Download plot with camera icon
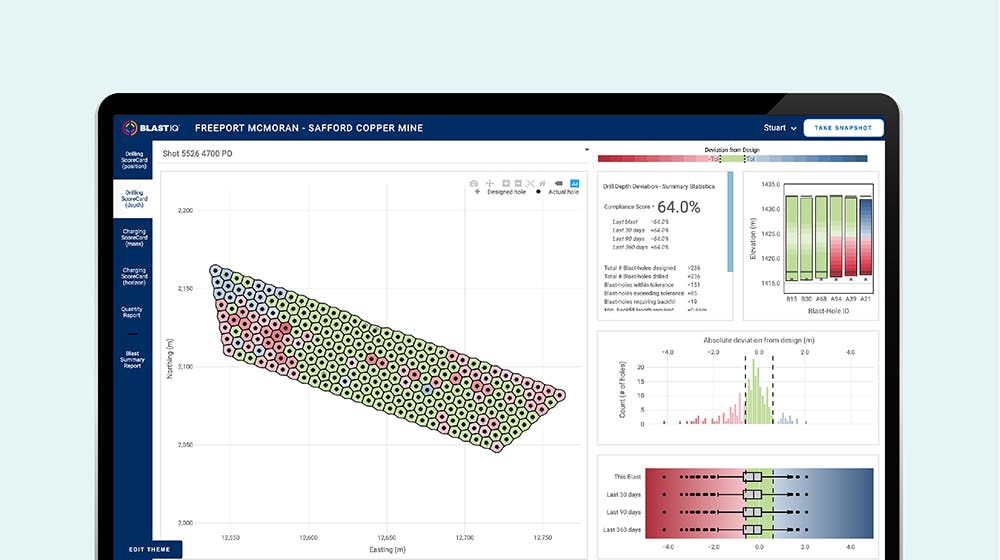 474,184
